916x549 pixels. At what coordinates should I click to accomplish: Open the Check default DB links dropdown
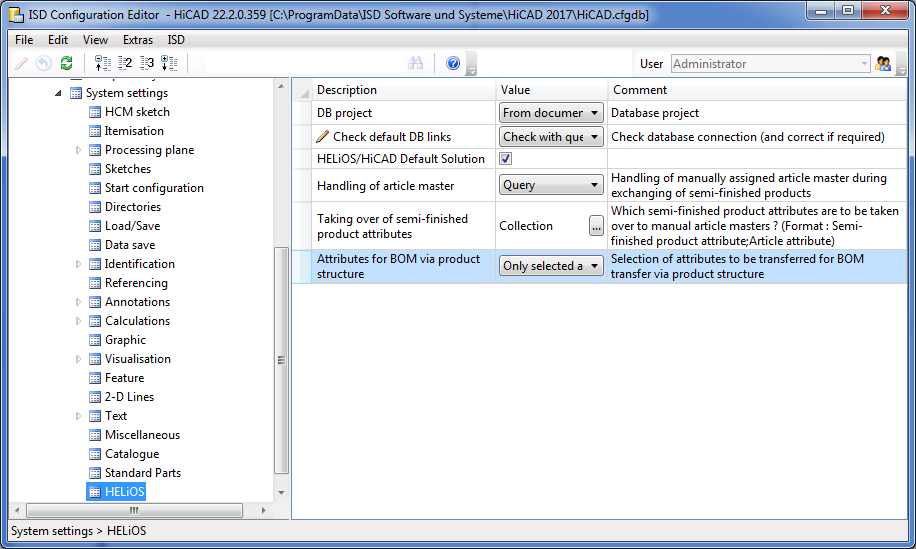point(551,137)
